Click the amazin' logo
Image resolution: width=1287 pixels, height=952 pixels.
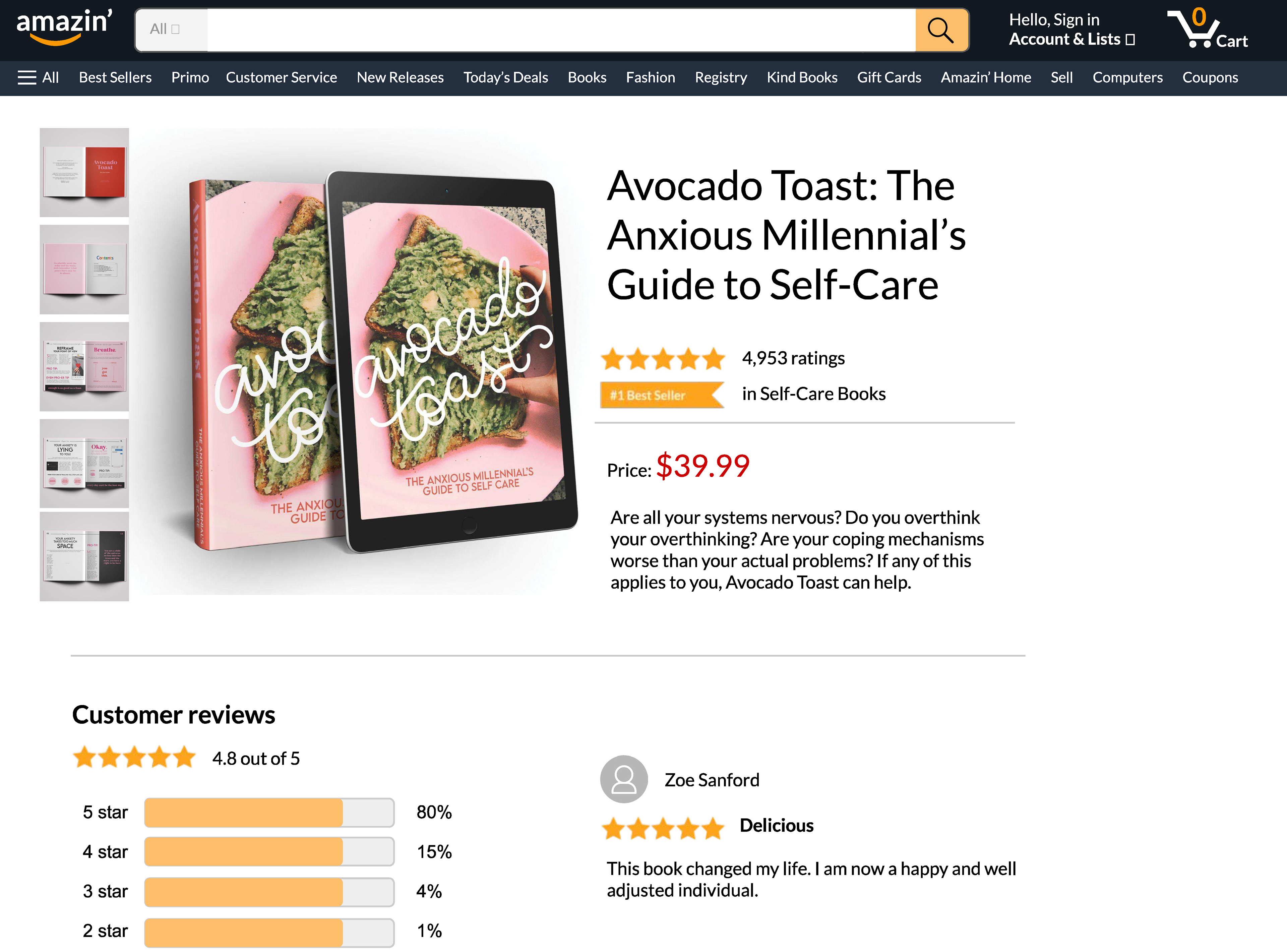pos(64,26)
